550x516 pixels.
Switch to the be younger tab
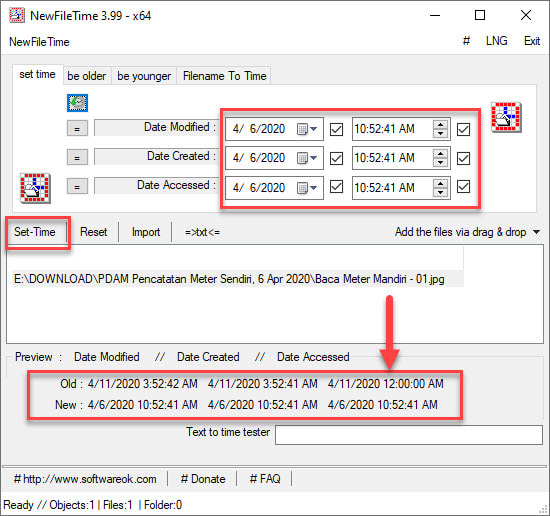pyautogui.click(x=144, y=76)
